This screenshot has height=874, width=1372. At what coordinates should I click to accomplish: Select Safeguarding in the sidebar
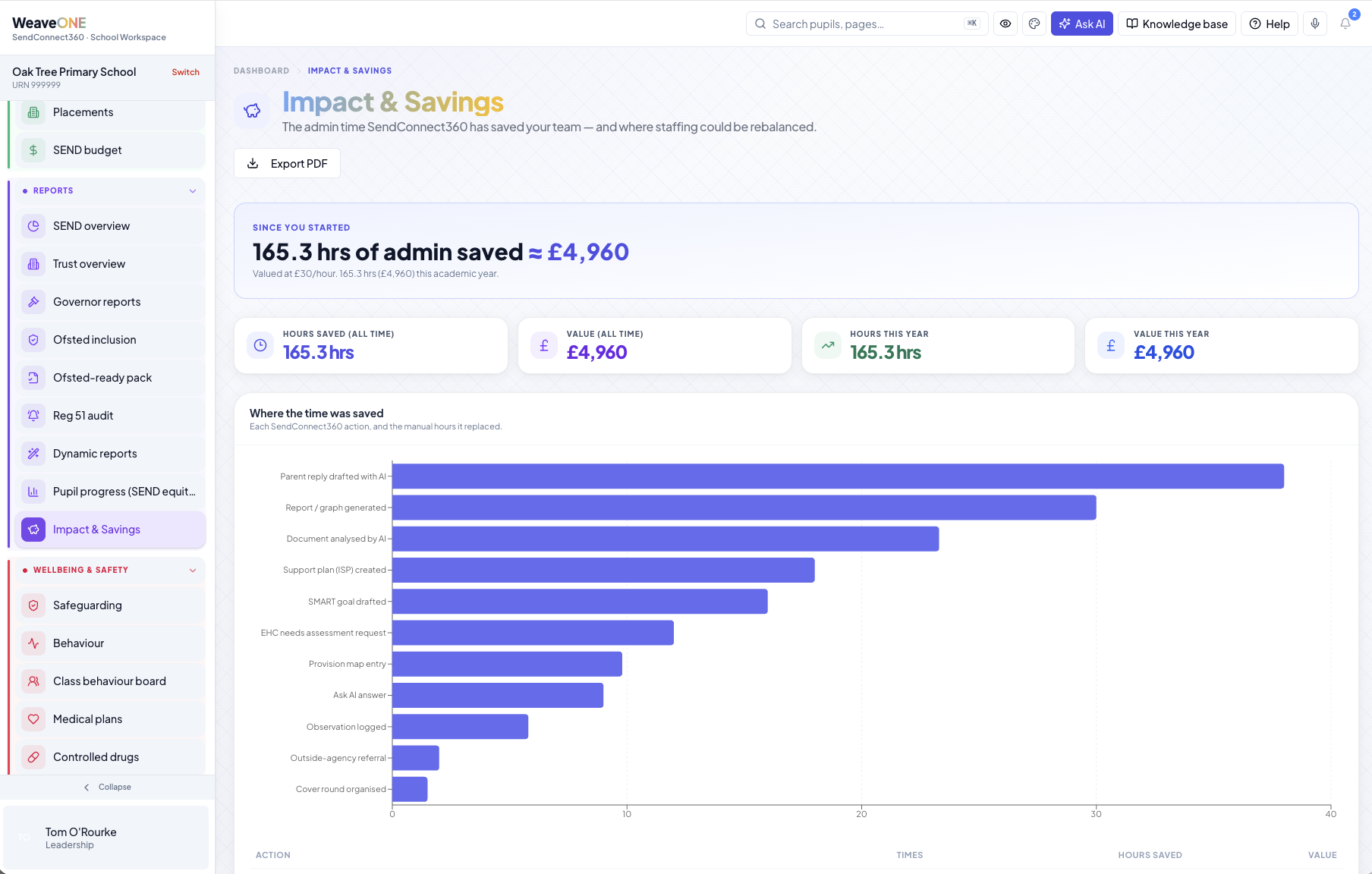pyautogui.click(x=111, y=605)
